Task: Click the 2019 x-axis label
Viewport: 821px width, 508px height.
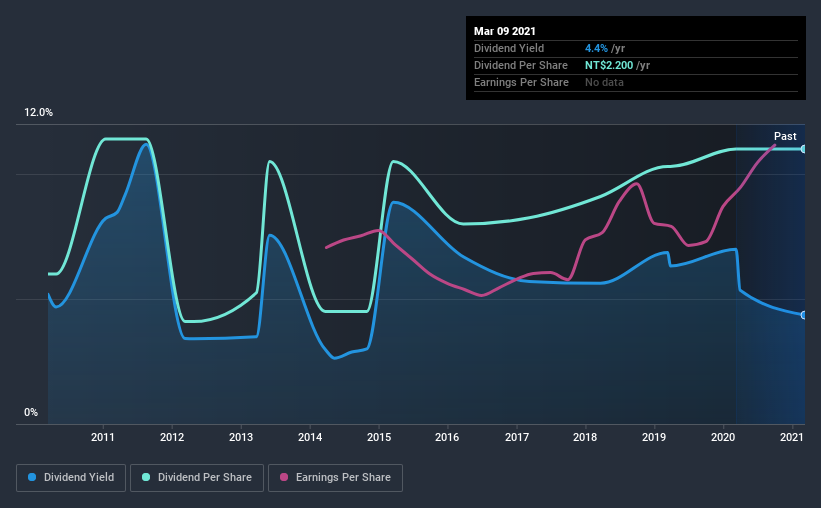Action: (654, 437)
